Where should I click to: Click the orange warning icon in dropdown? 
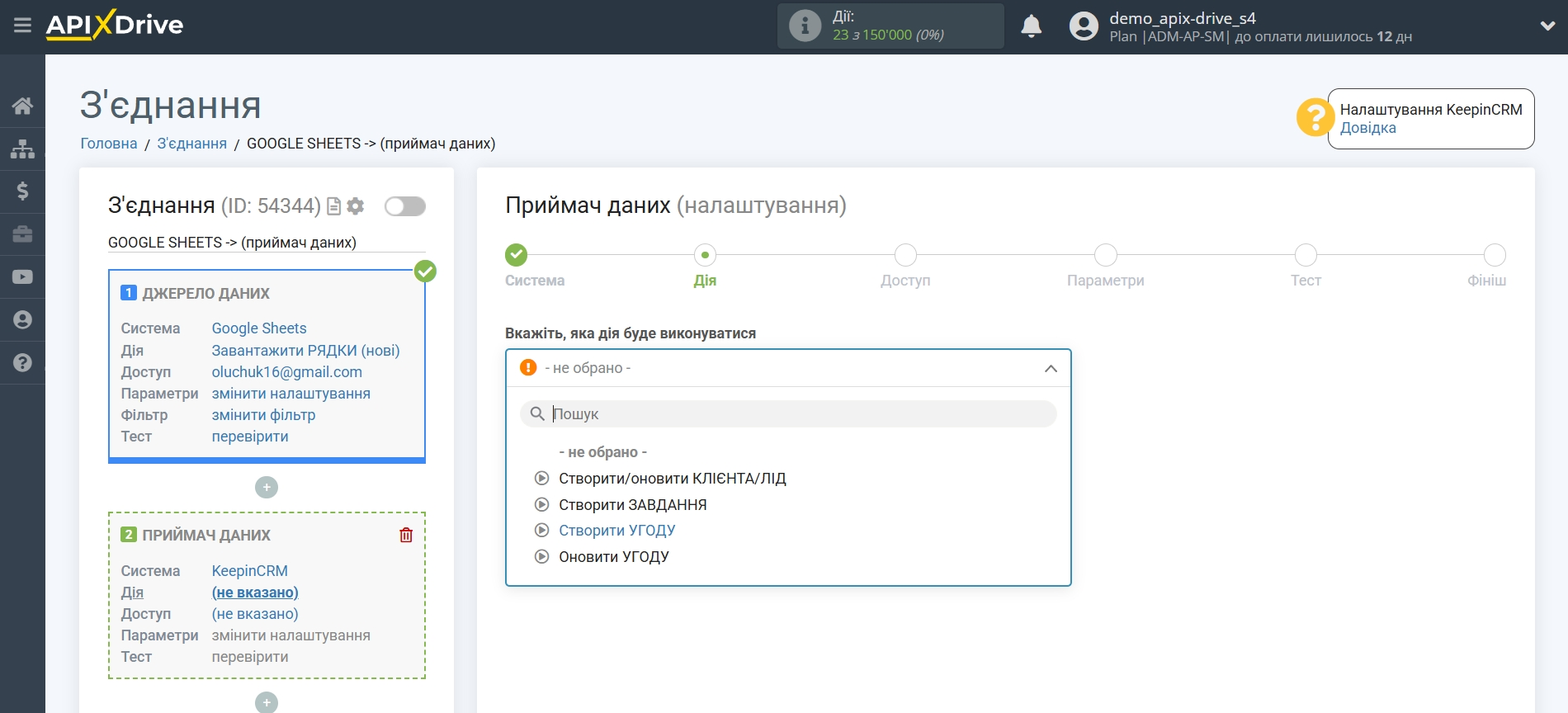[528, 368]
